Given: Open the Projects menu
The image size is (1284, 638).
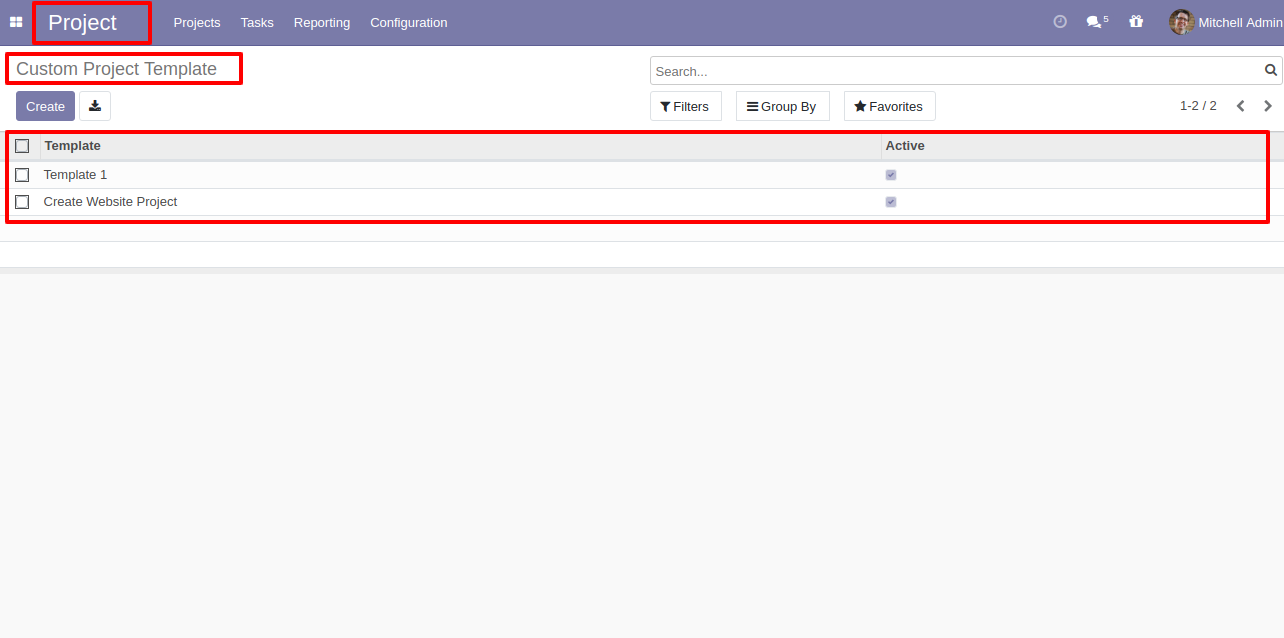Looking at the screenshot, I should 197,22.
